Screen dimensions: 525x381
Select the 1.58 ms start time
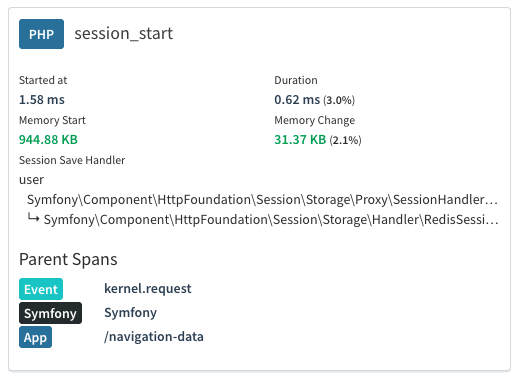pos(42,100)
